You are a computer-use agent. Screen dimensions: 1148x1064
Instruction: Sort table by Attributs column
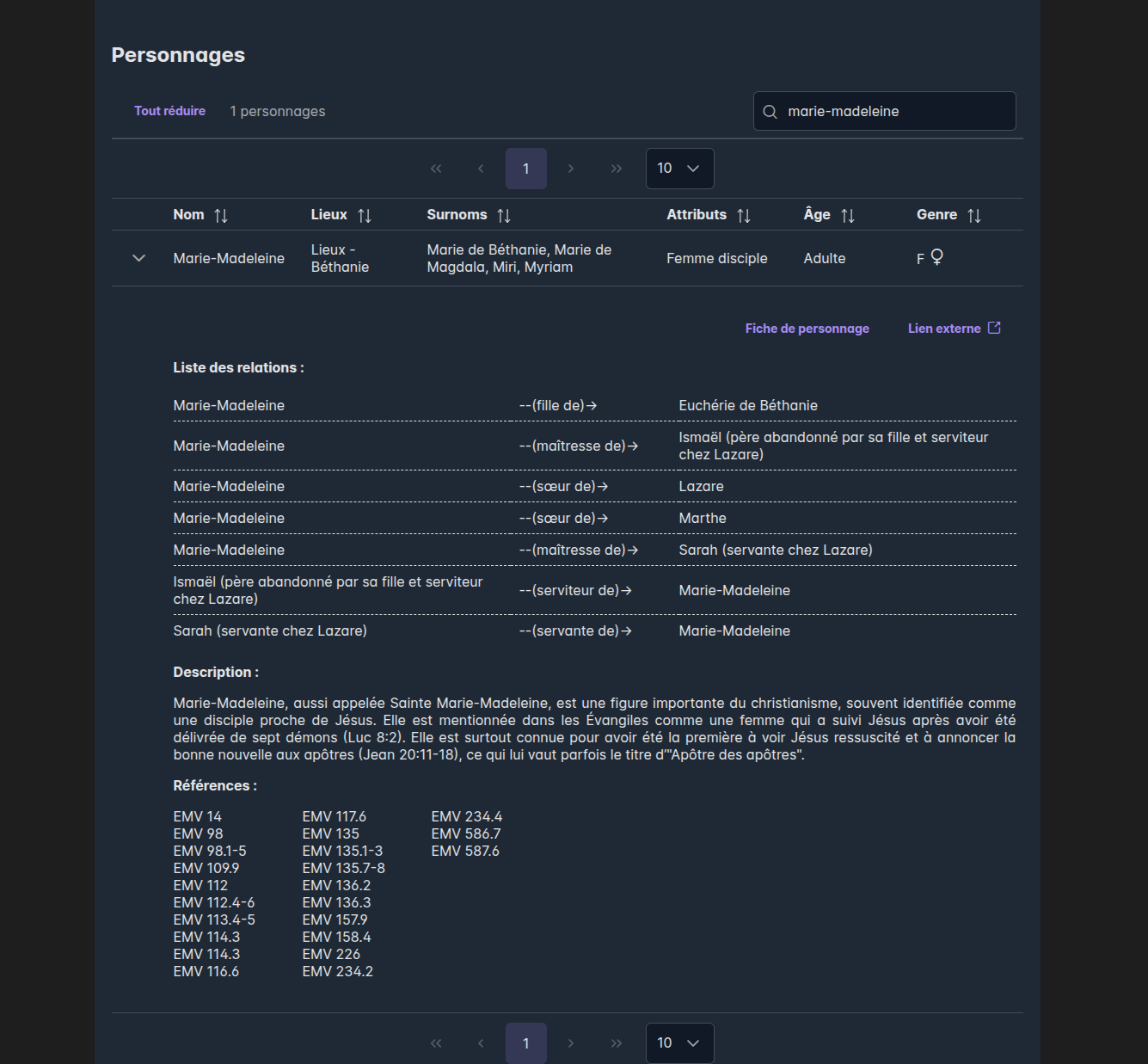coord(744,216)
